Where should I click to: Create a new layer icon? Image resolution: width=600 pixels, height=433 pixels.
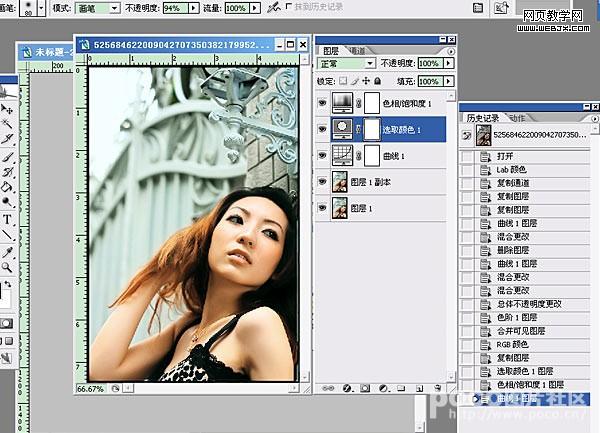pyautogui.click(x=419, y=388)
